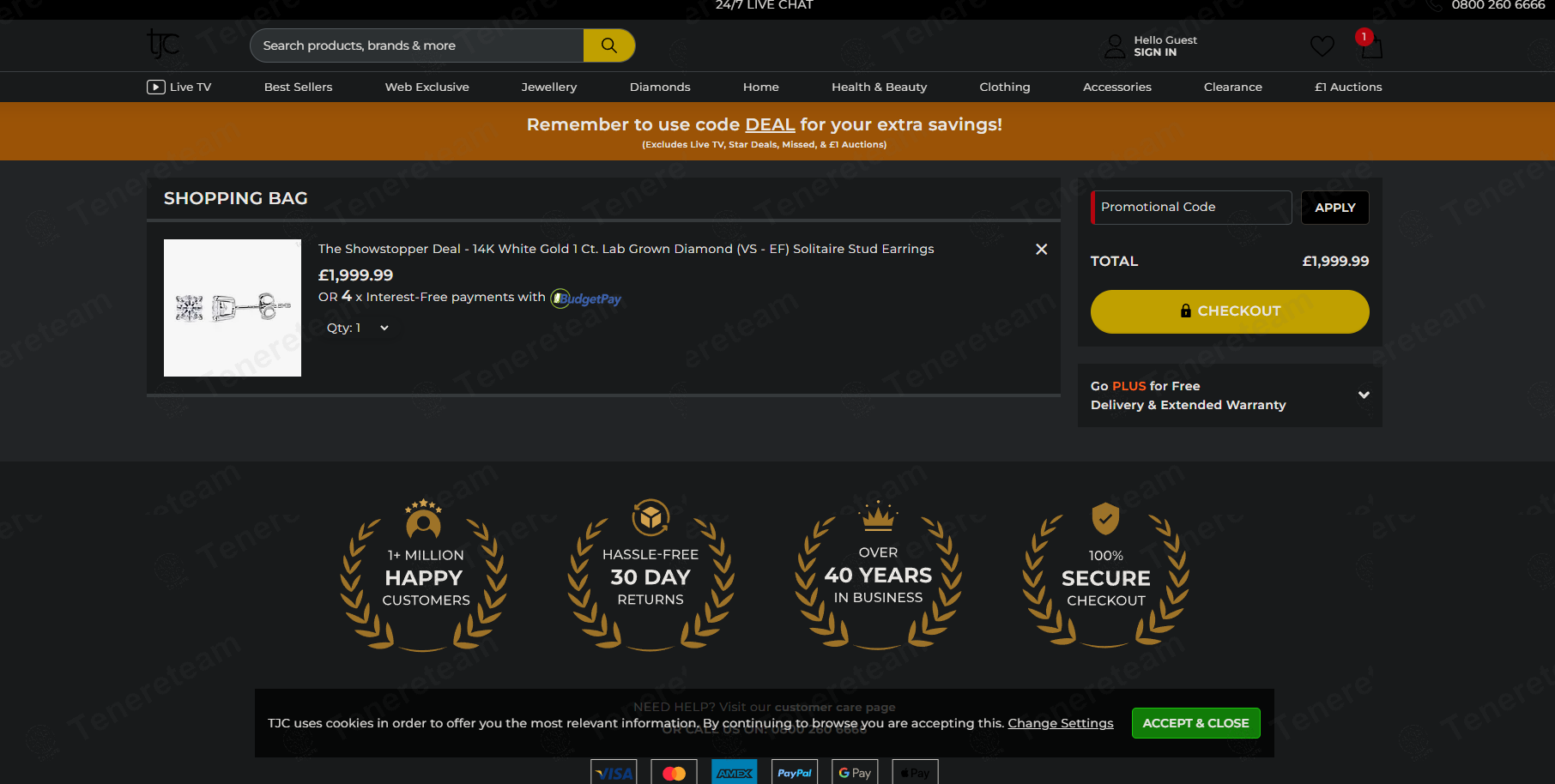Click the Live TV play icon
The width and height of the screenshot is (1555, 784).
(156, 87)
